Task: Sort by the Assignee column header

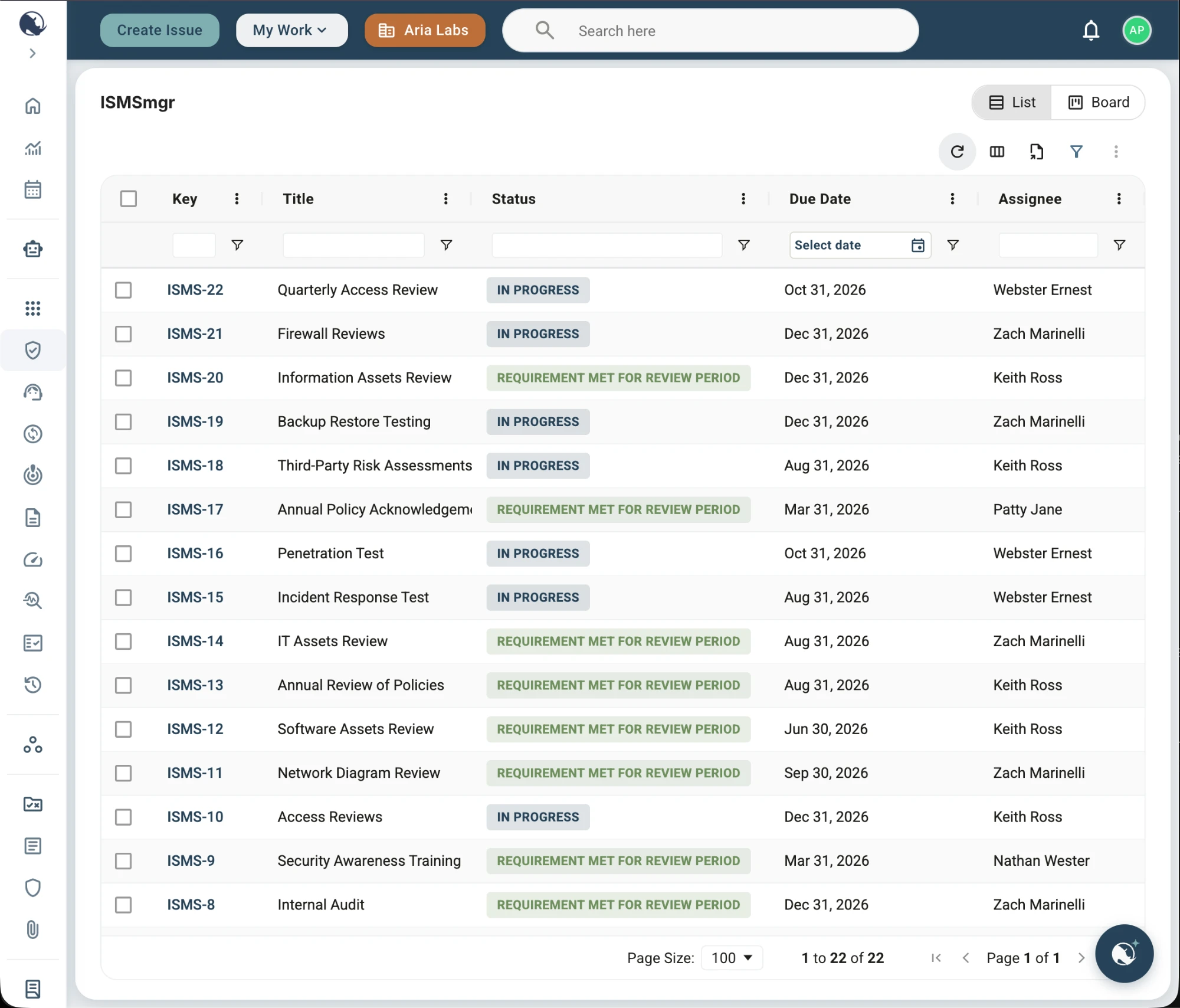Action: click(x=1030, y=199)
